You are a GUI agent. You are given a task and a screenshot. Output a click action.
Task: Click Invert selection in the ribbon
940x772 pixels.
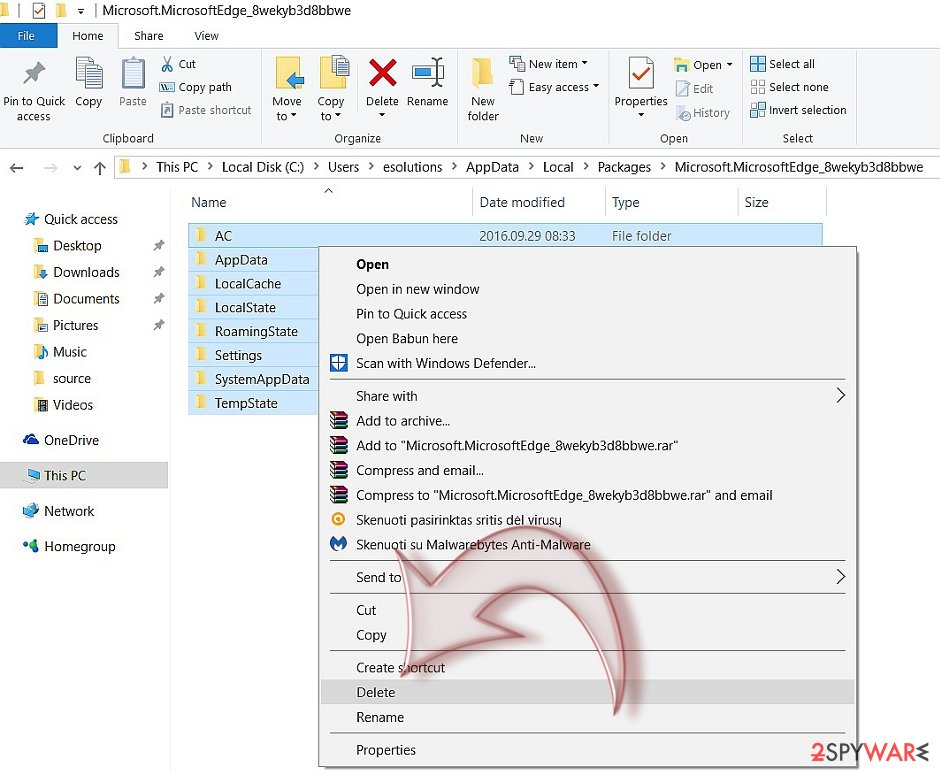799,110
